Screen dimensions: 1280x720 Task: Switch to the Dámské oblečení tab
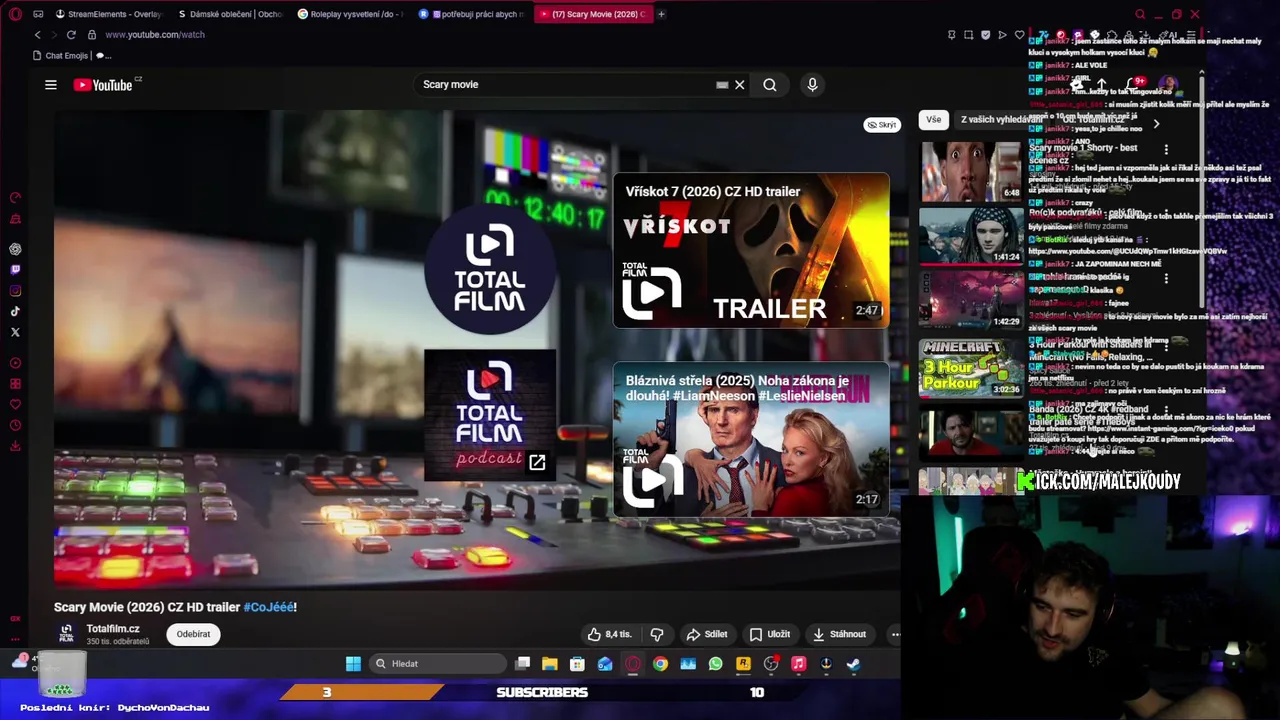pyautogui.click(x=230, y=14)
